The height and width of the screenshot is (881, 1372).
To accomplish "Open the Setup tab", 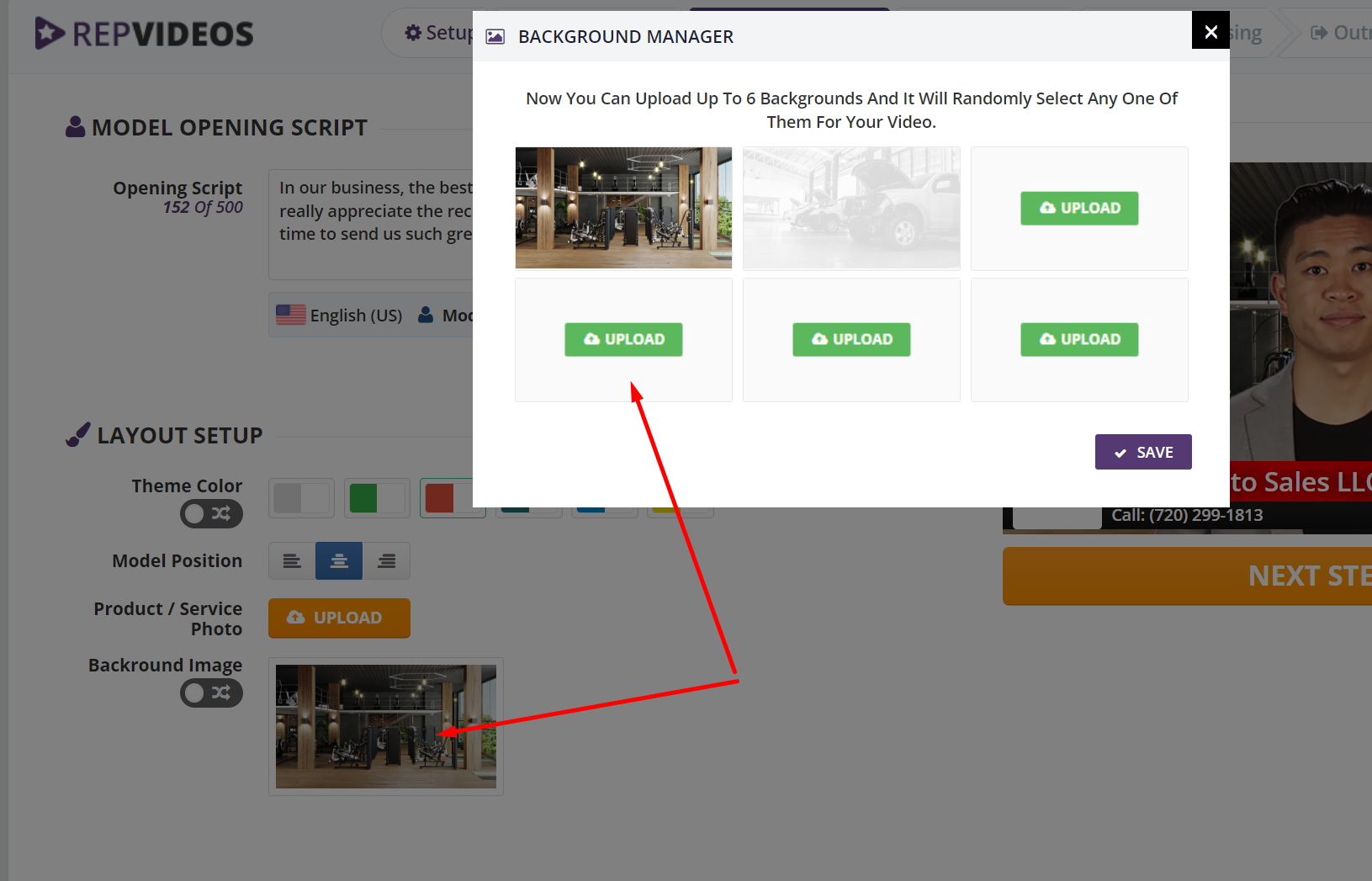I will [x=439, y=33].
